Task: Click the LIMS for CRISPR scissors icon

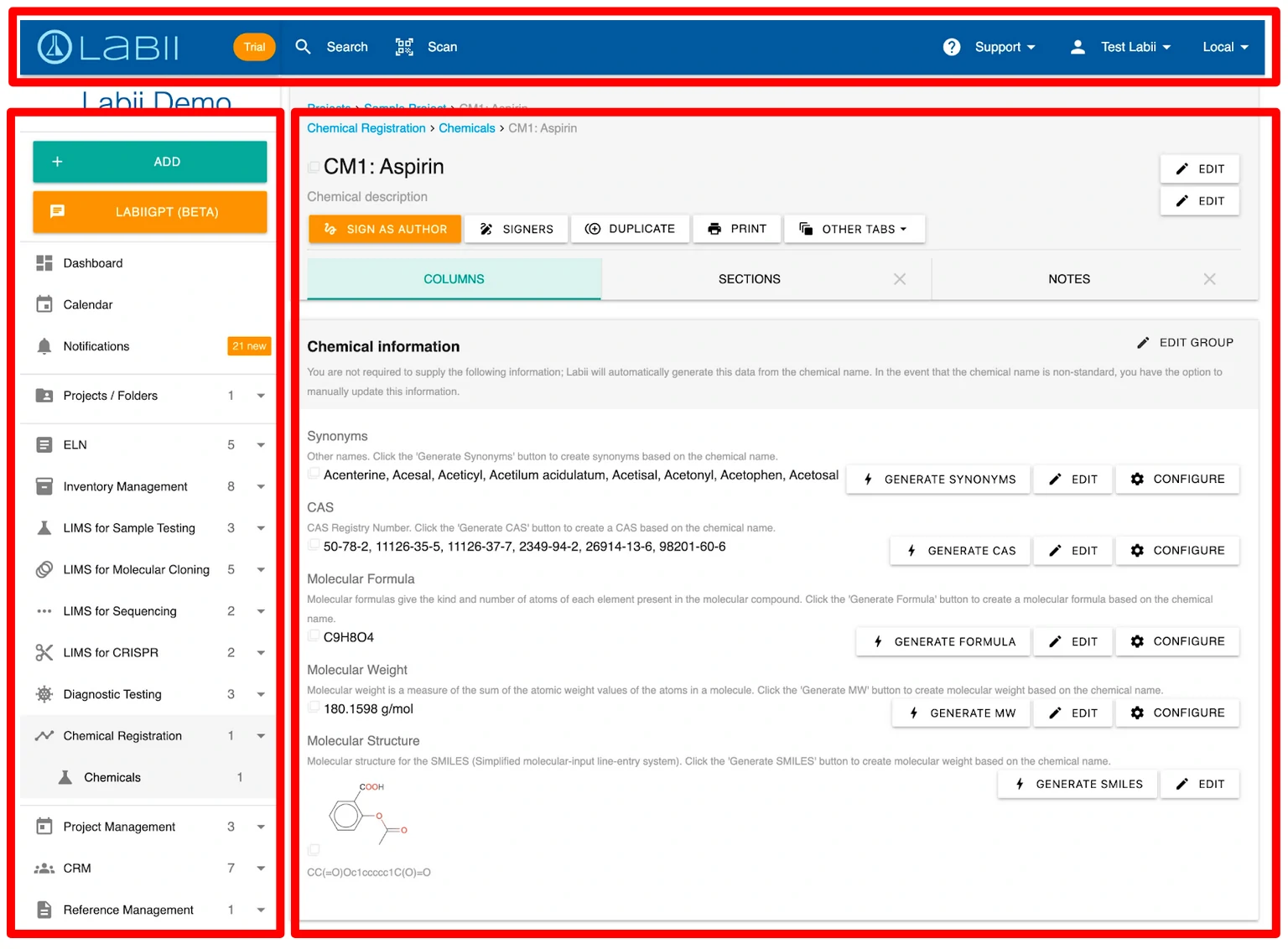Action: click(x=44, y=652)
